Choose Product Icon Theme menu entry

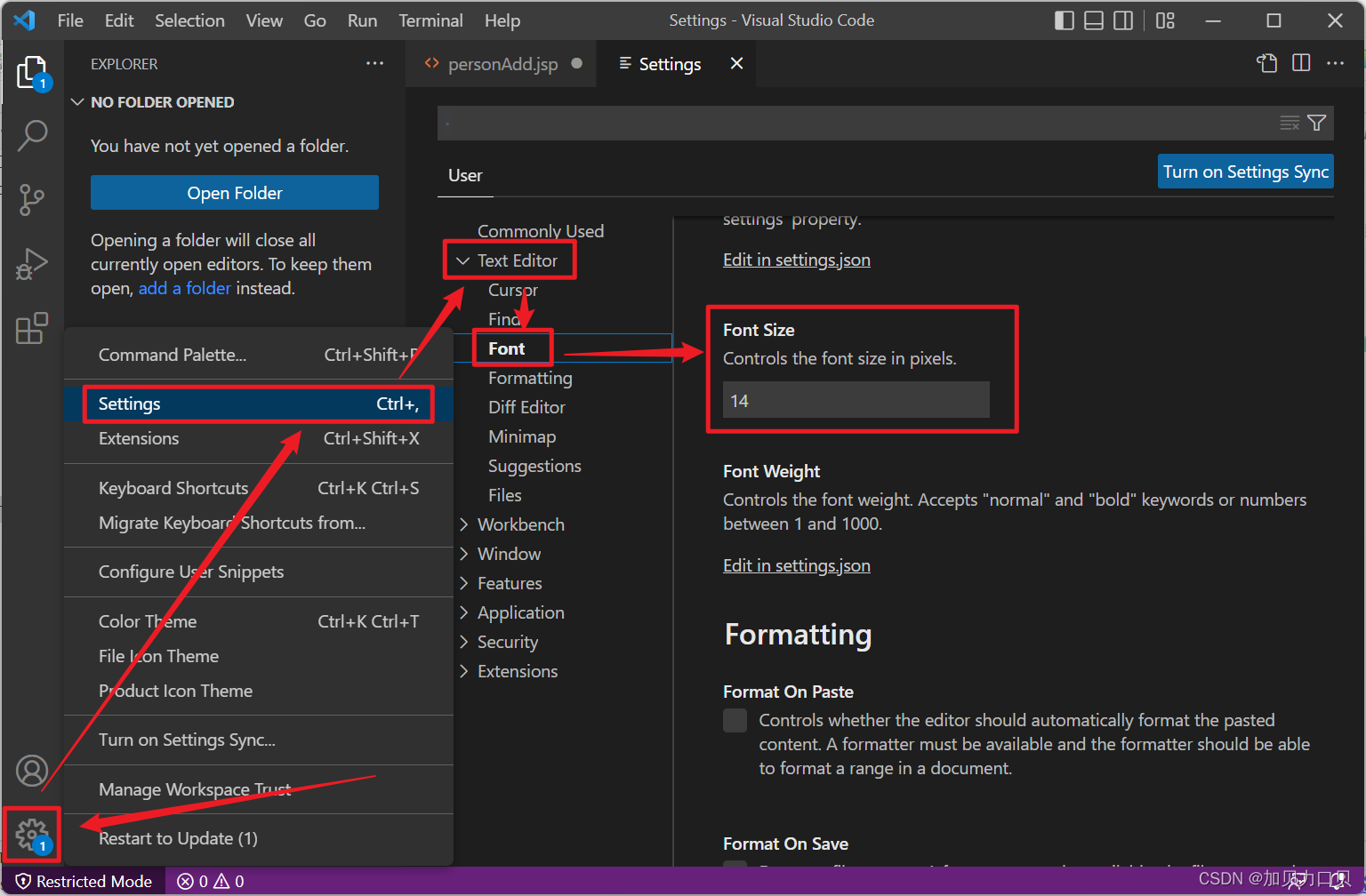(x=258, y=691)
